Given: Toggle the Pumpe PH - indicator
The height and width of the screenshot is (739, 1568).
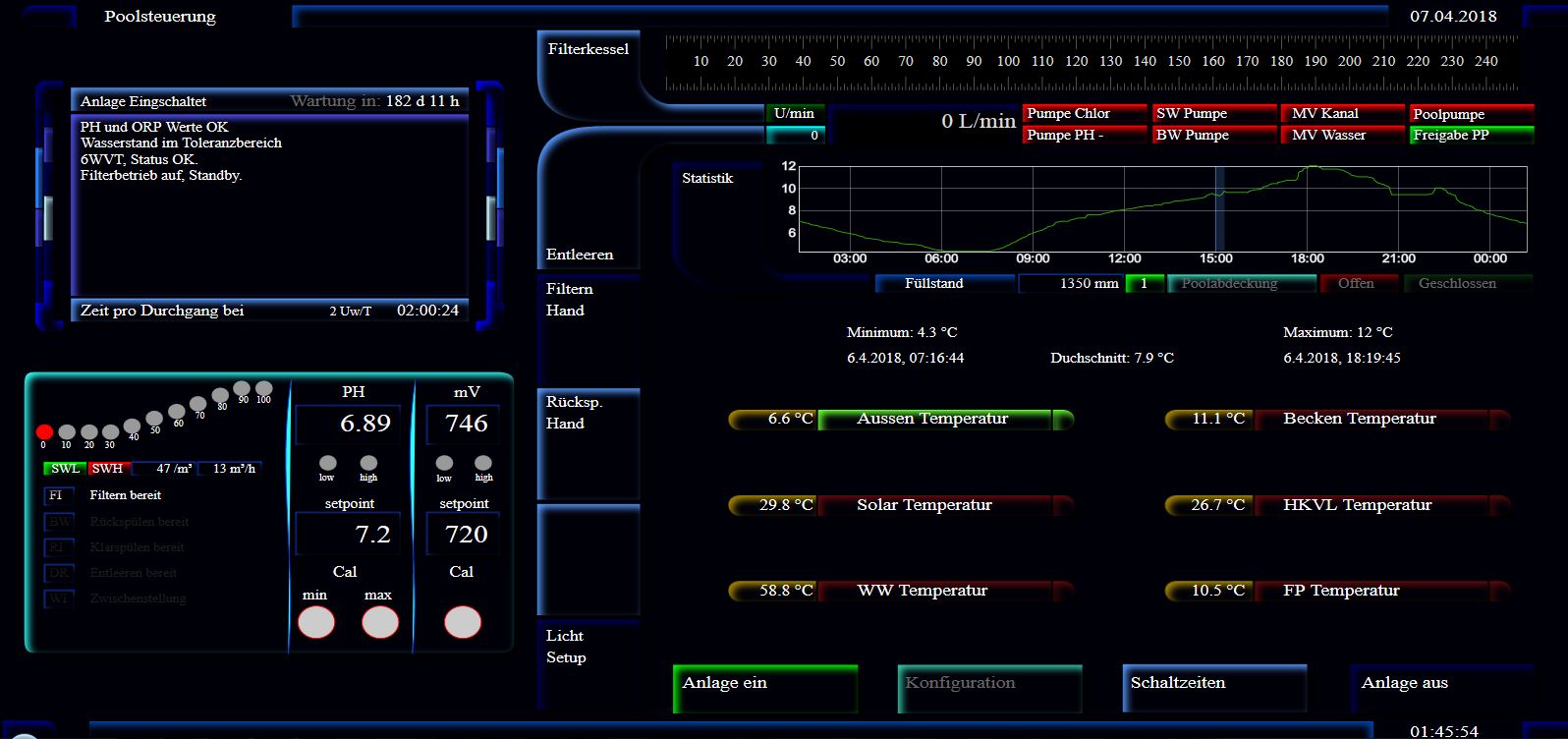Looking at the screenshot, I should [x=1085, y=135].
